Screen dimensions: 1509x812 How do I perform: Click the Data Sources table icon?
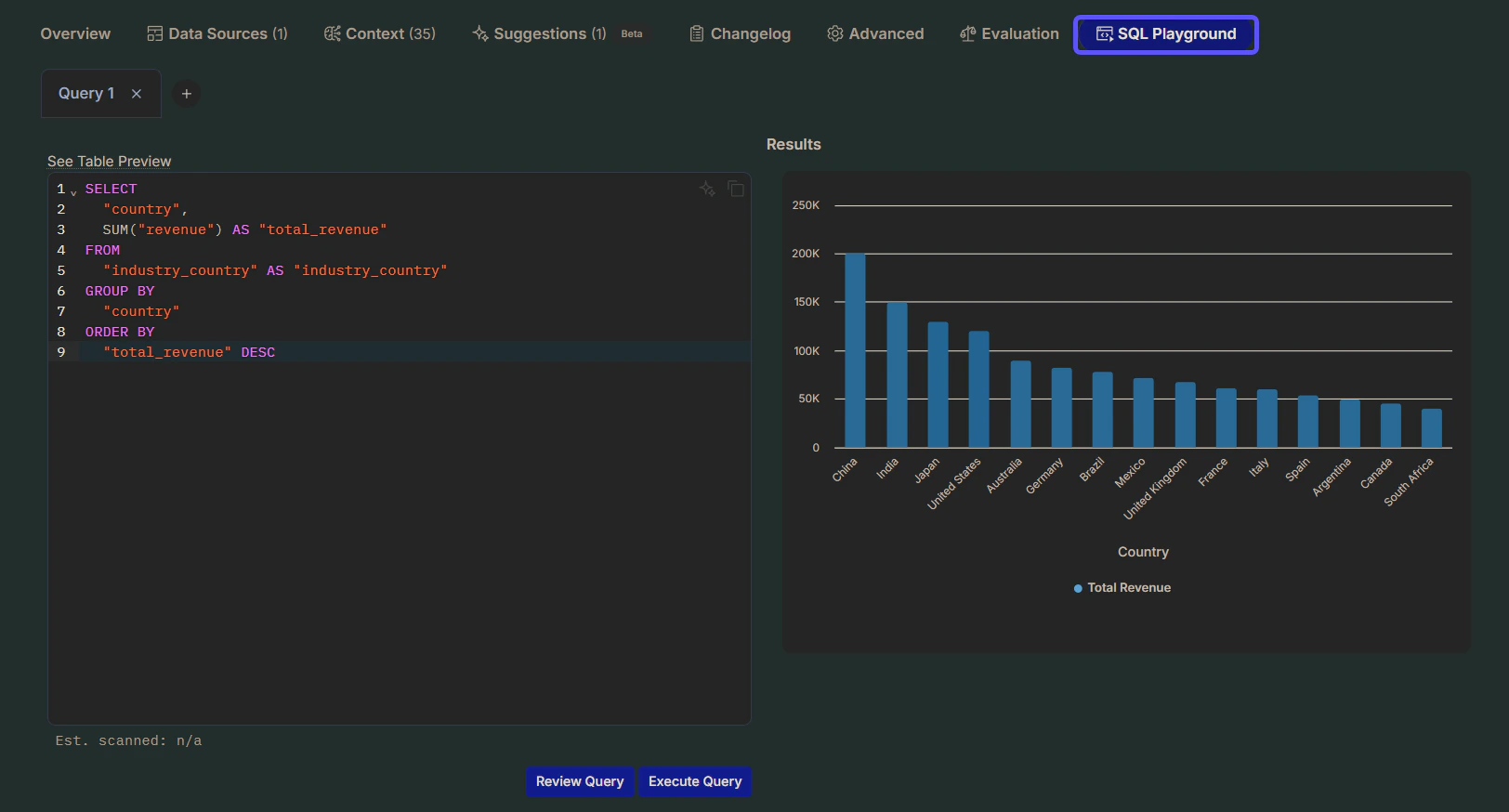pyautogui.click(x=154, y=33)
